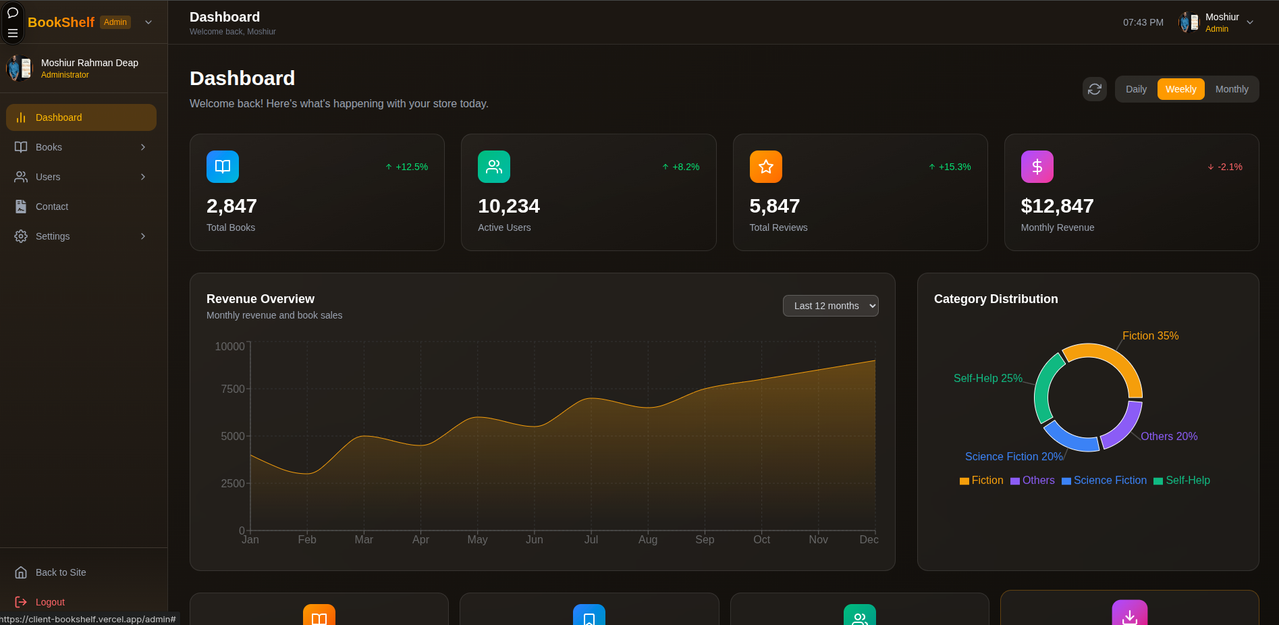
Task: Open the Last 12 months dropdown
Action: 831,306
